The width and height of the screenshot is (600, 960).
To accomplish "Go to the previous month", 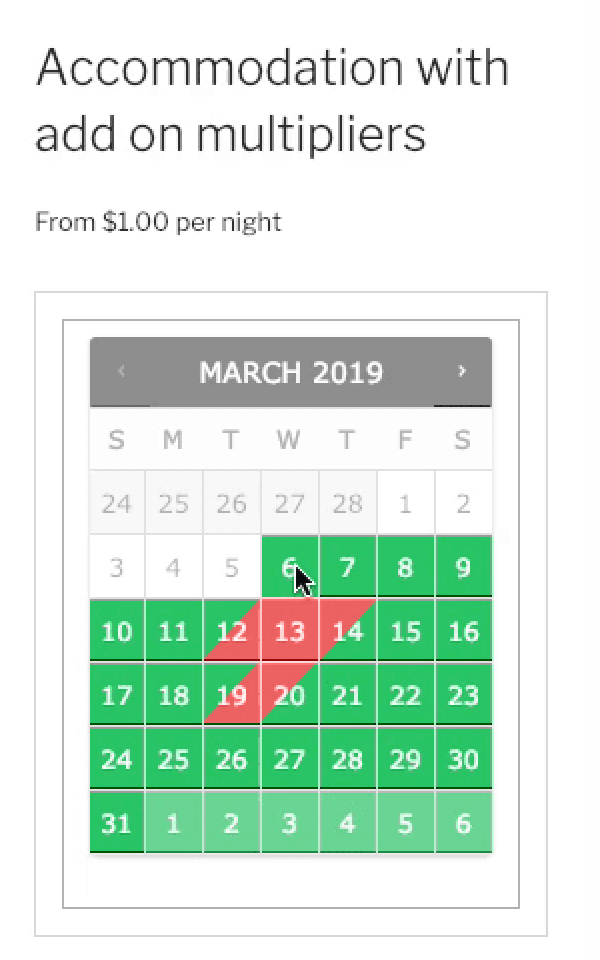I will pos(120,371).
